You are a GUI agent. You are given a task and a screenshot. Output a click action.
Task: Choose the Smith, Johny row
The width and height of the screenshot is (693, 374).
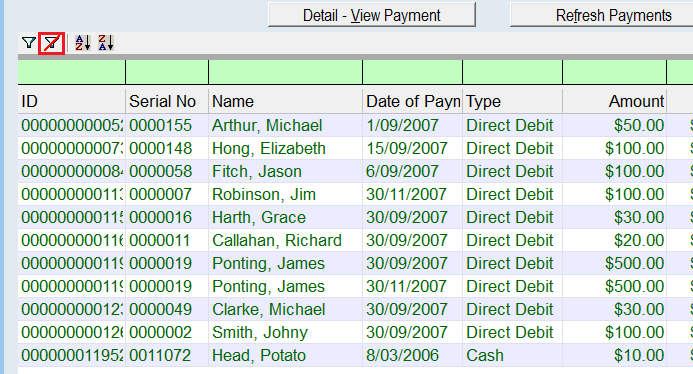tap(355, 332)
